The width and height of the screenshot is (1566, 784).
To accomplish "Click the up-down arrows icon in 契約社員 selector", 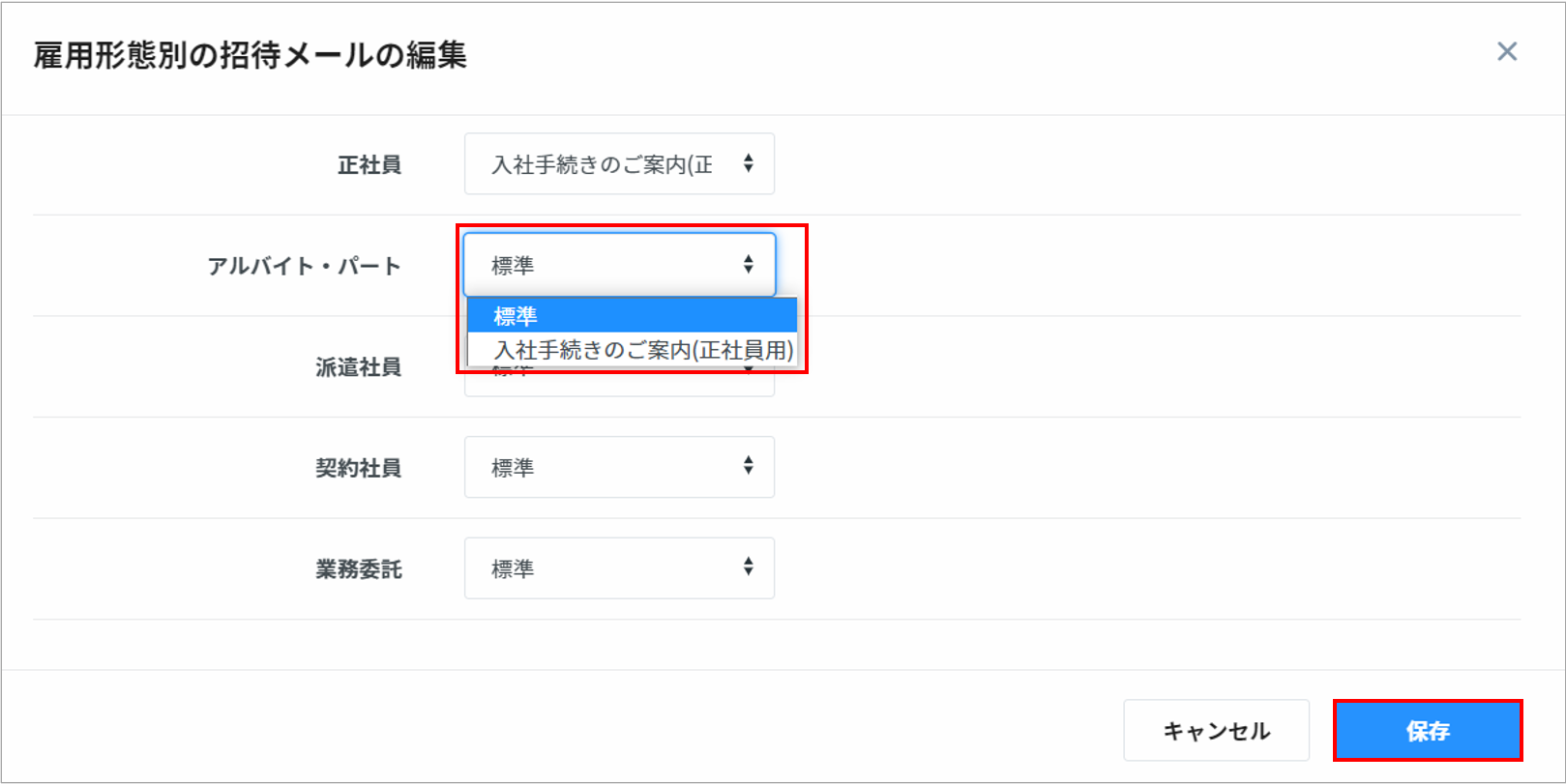I will pos(748,466).
